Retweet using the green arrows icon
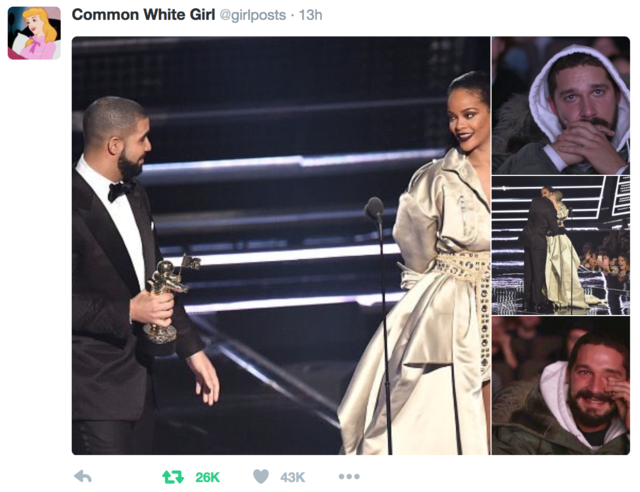 click(x=173, y=476)
